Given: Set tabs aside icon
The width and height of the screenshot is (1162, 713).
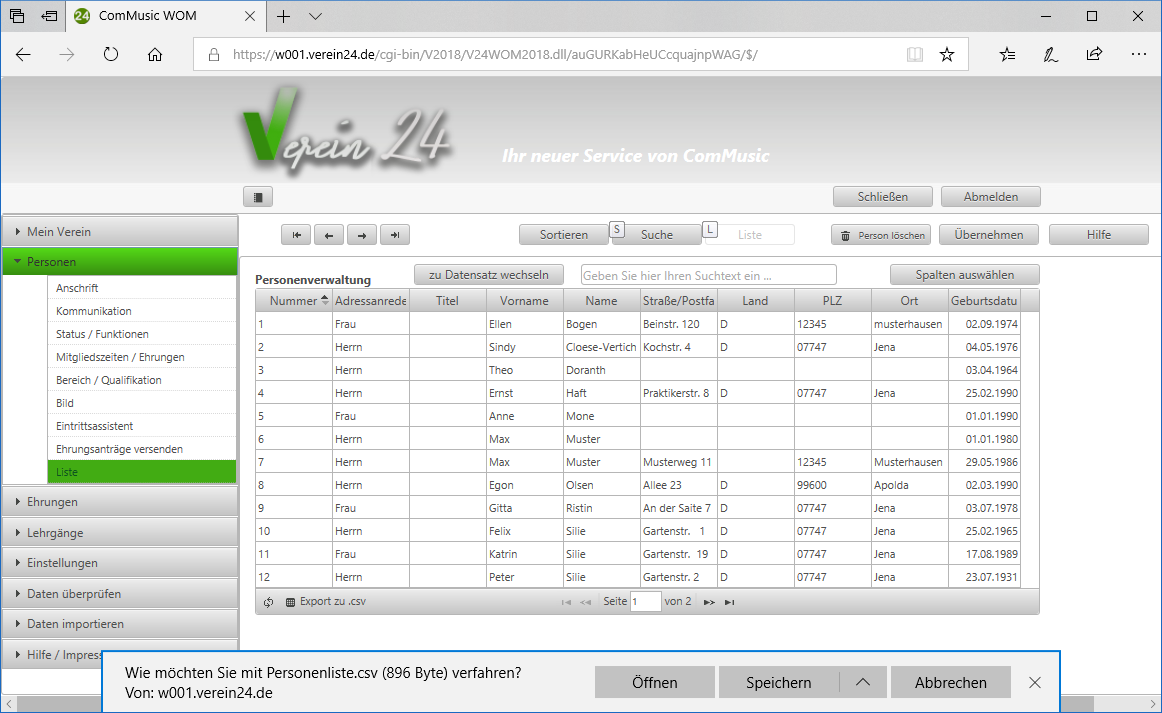Looking at the screenshot, I should tap(49, 16).
